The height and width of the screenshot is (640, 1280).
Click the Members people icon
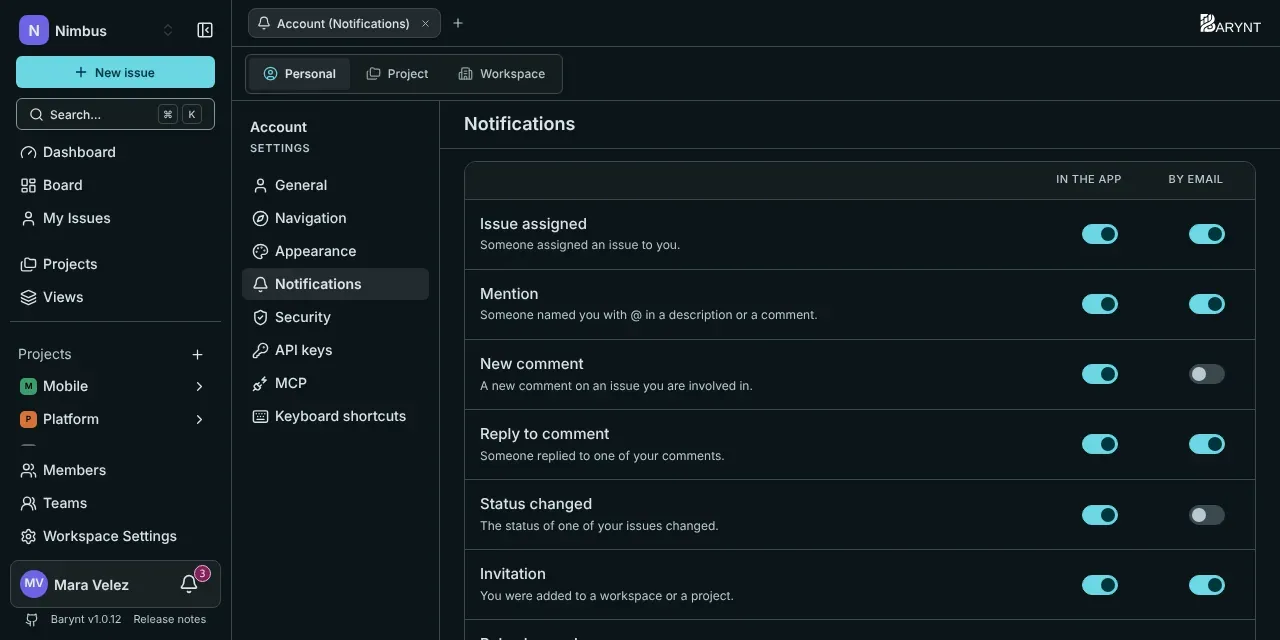click(28, 470)
